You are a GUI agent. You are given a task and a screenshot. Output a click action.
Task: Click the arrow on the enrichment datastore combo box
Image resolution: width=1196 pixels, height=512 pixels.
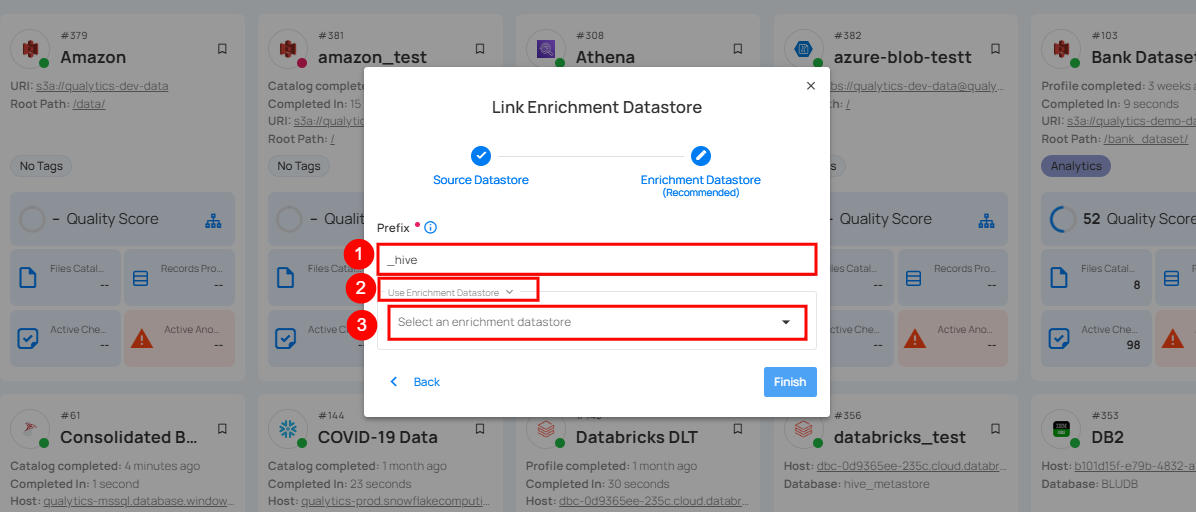(786, 323)
